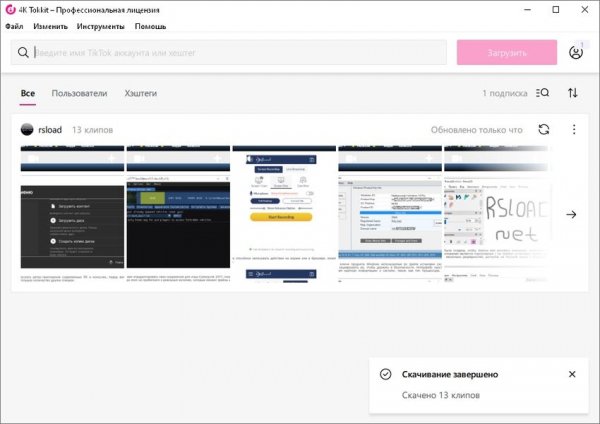Click the '1 подписка' text
The height and width of the screenshot is (424, 600).
pos(505,93)
